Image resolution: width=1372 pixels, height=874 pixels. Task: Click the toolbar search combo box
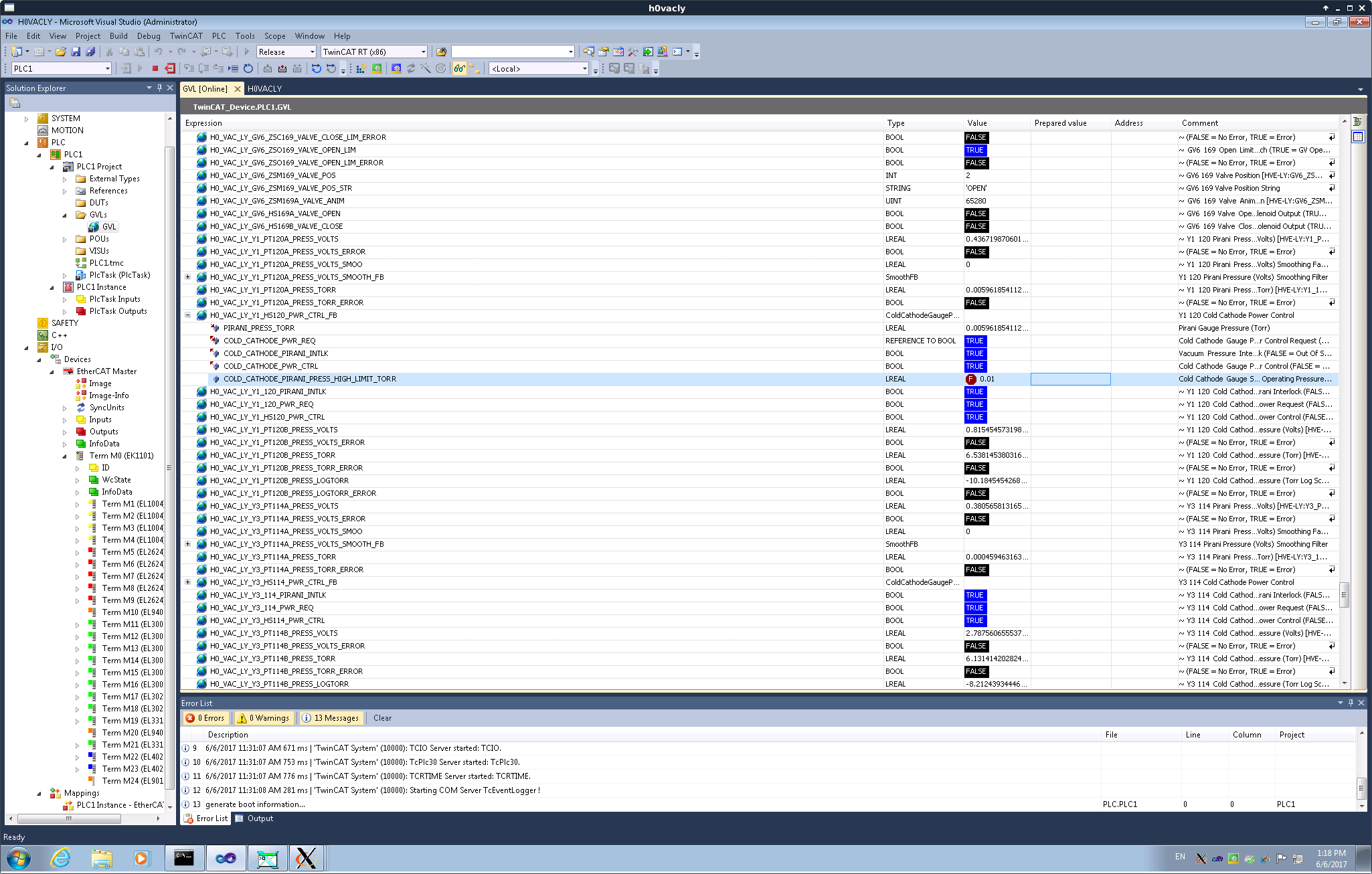(513, 52)
